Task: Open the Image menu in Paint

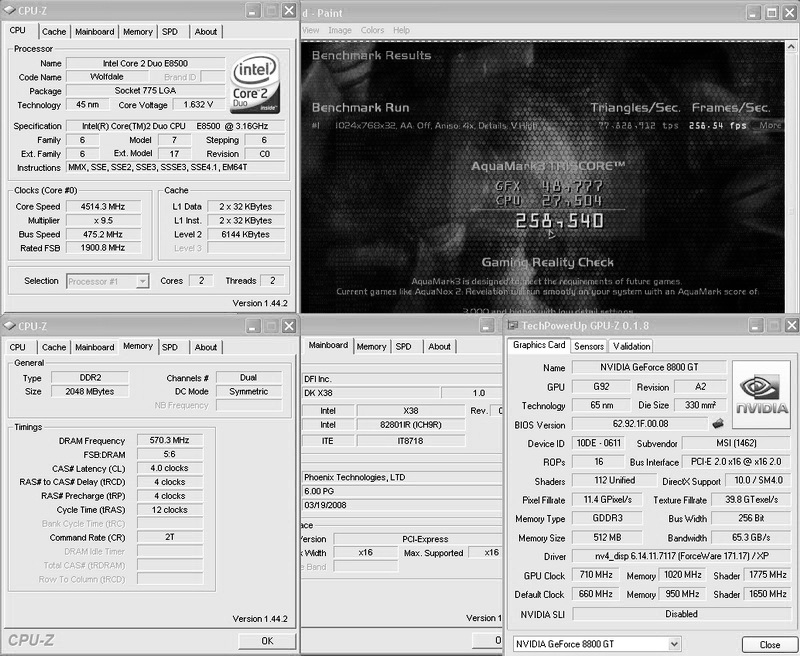Action: (340, 30)
